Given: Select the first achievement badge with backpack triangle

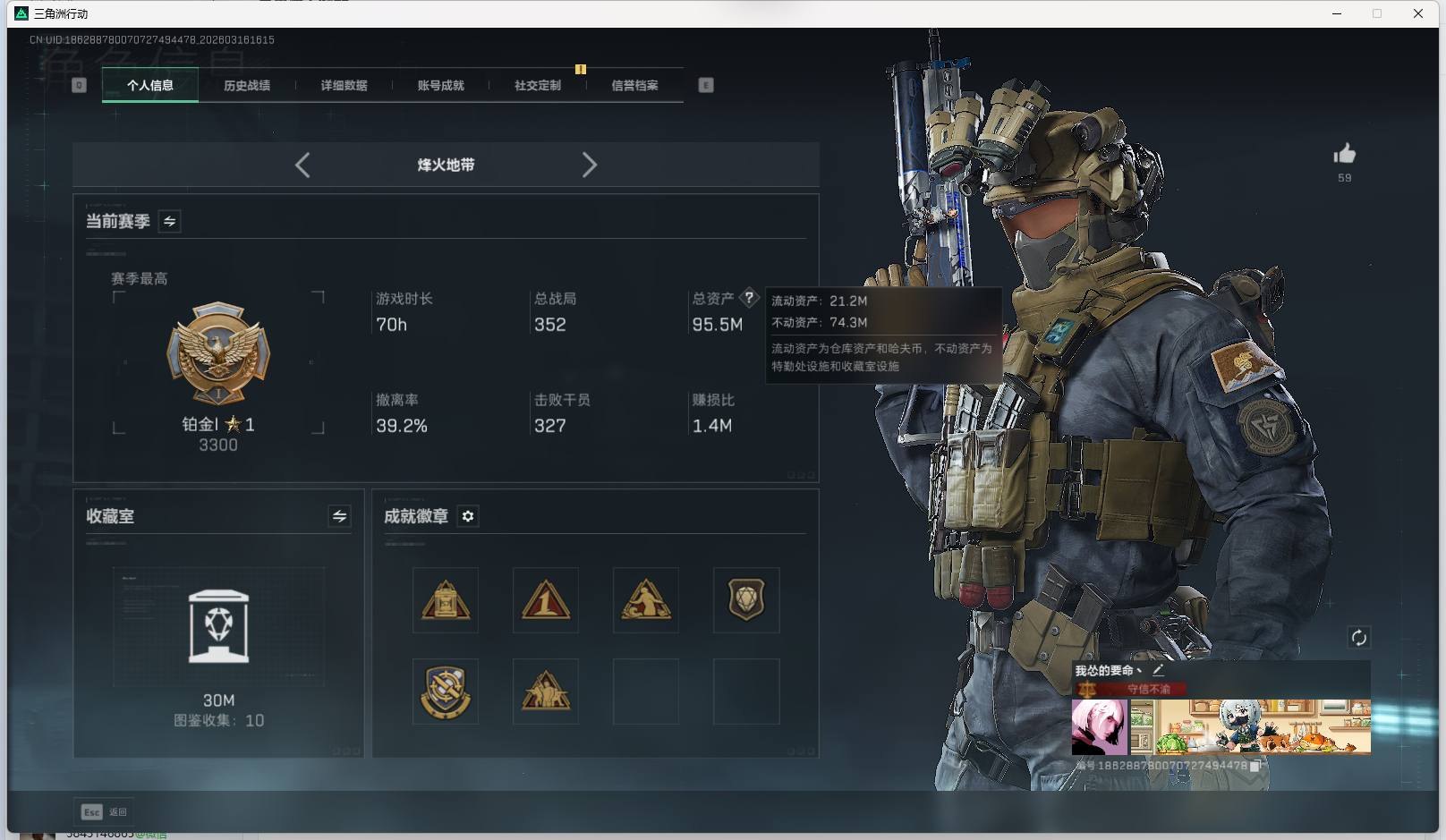Looking at the screenshot, I should [446, 600].
